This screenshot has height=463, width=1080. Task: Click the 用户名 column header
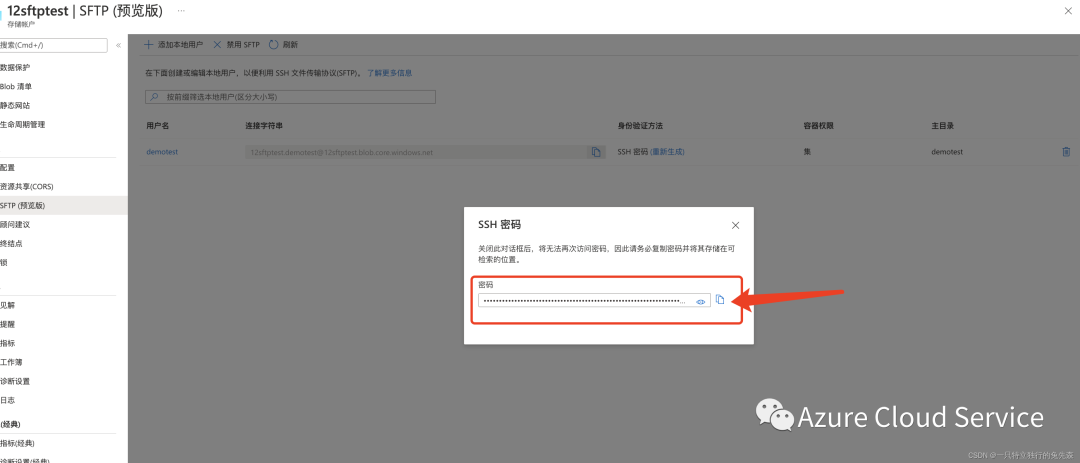[x=158, y=127]
